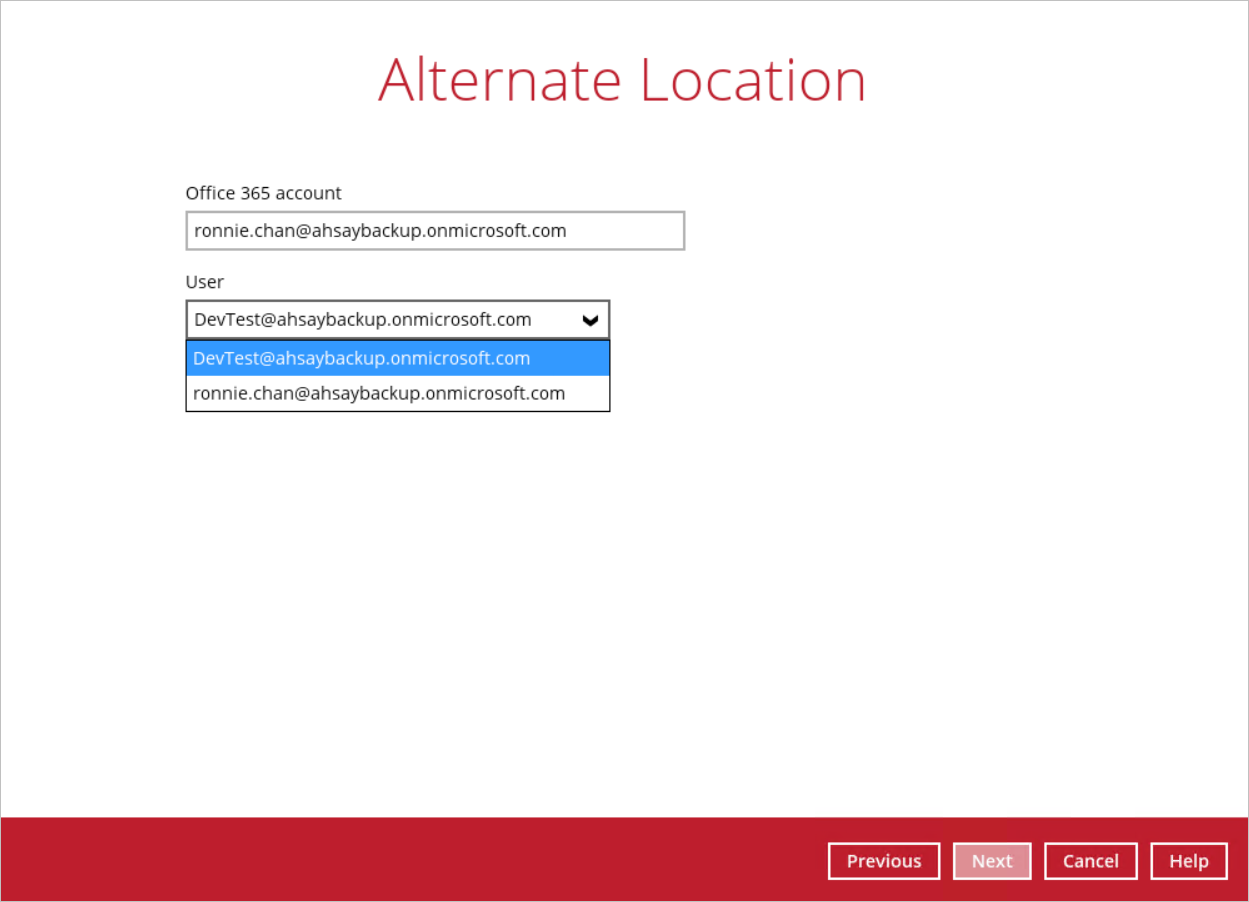Click the word "Location" in the title
The width and height of the screenshot is (1249, 902).
click(752, 80)
